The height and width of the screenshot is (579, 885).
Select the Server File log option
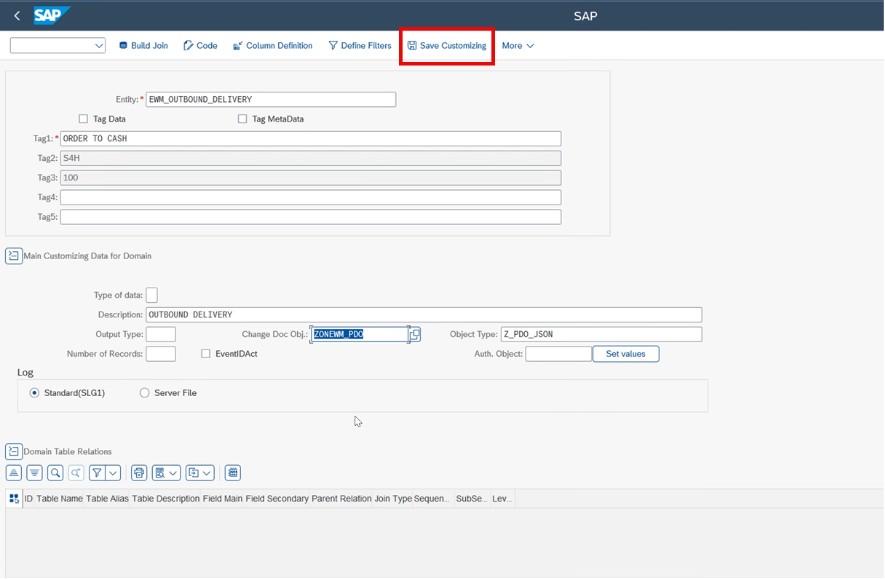[145, 393]
